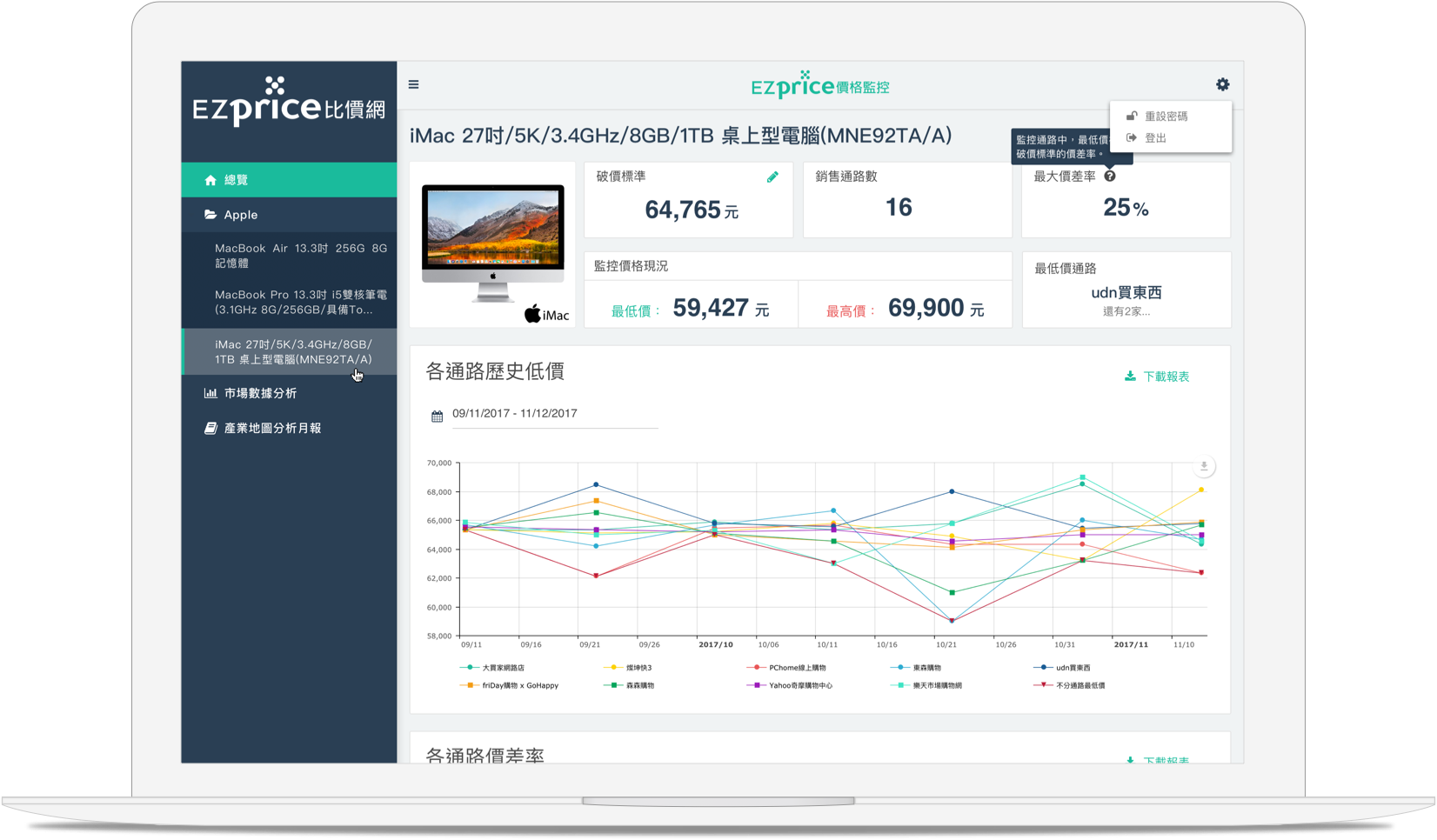1437x840 pixels.
Task: Click the EZprice價格監控 header logo
Action: tap(819, 84)
